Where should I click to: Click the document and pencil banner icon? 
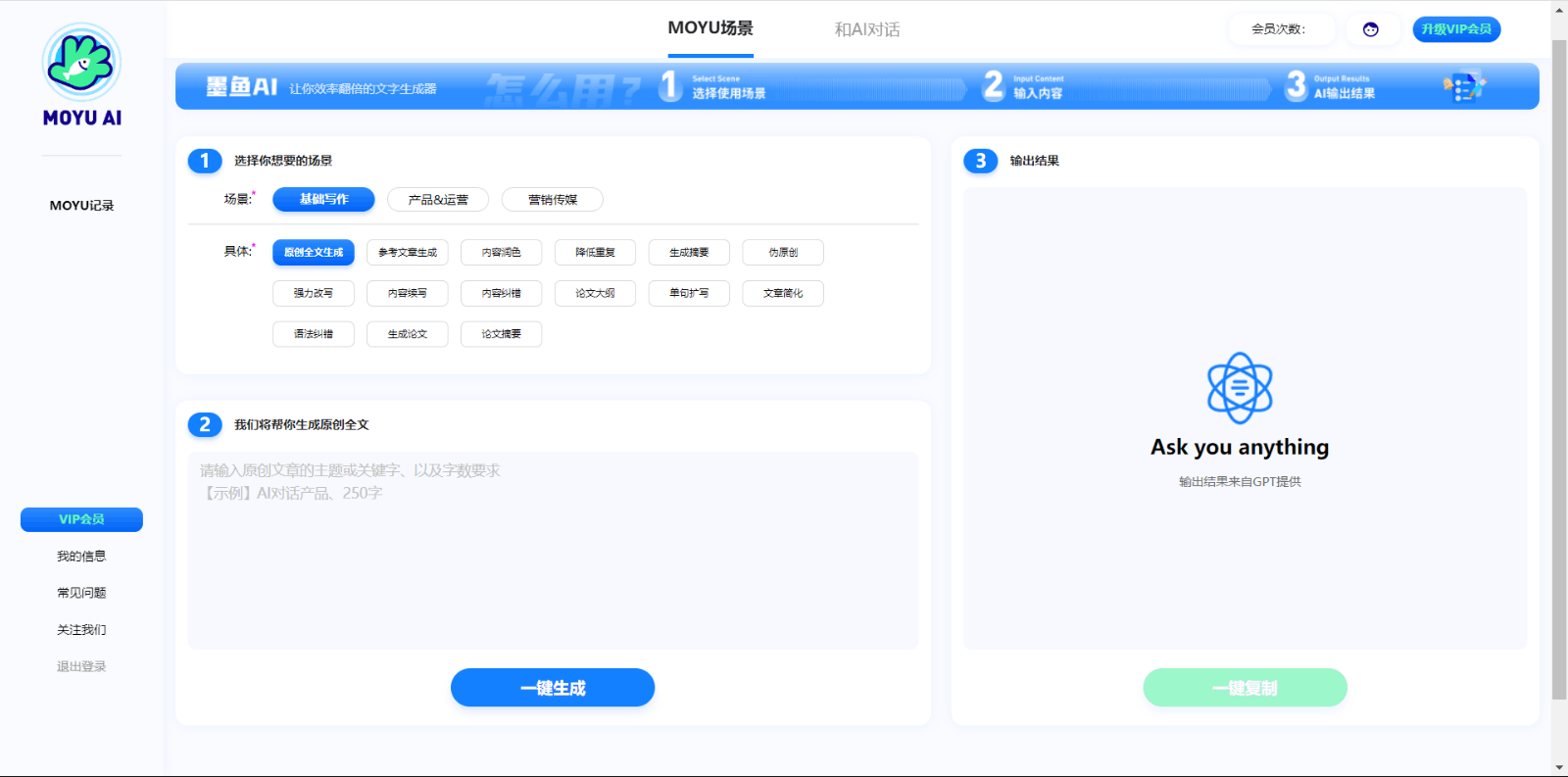1464,87
